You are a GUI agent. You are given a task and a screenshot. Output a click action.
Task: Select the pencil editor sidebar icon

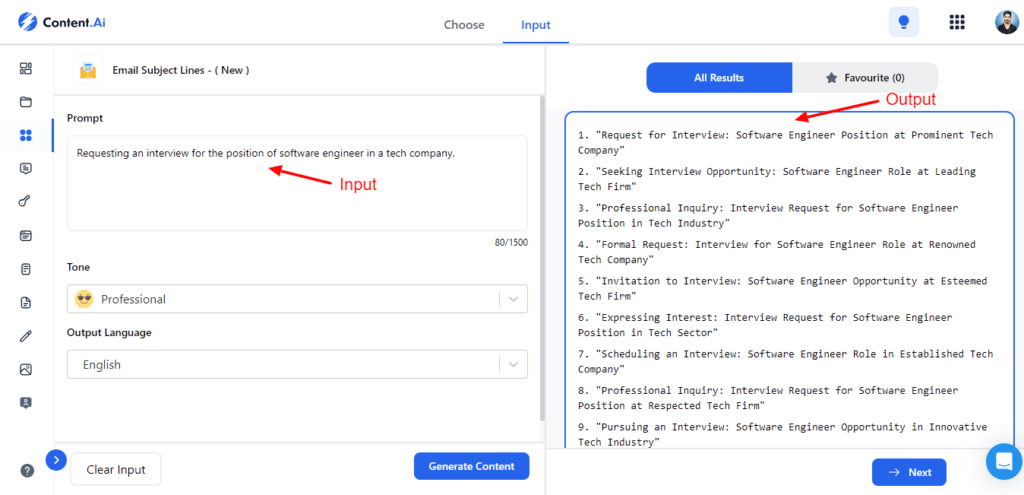(x=25, y=336)
